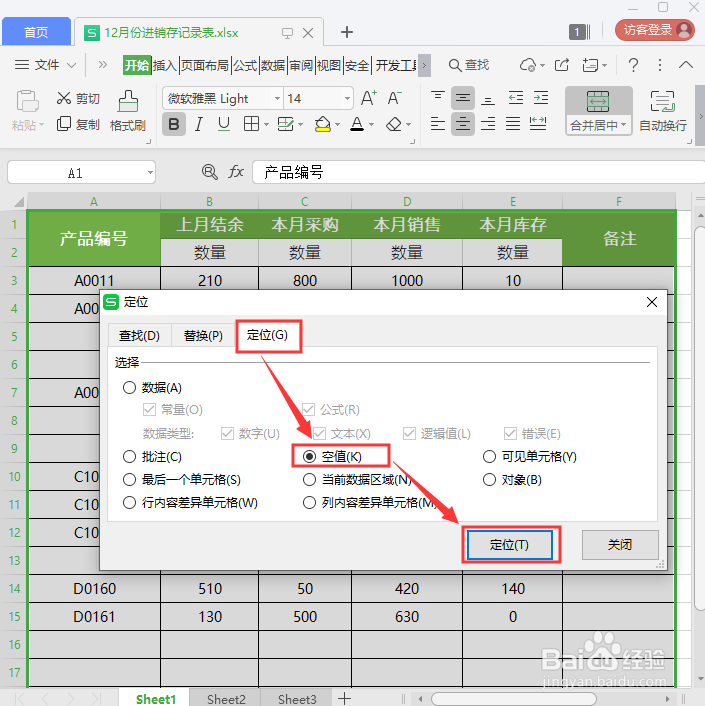This screenshot has width=705, height=706.
Task: Click the Font color letter A icon
Action: pos(357,124)
